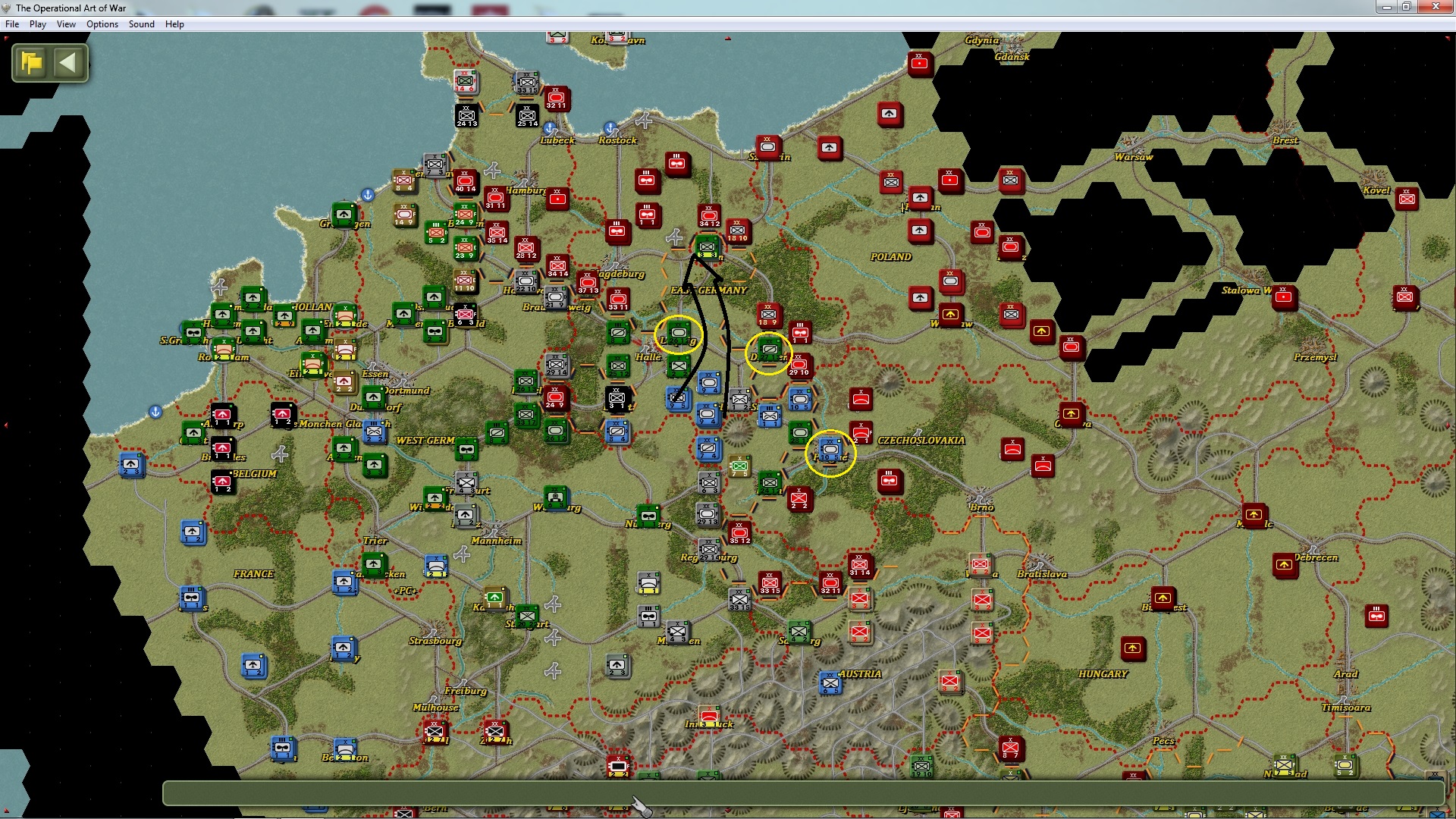Viewport: 1456px width, 819px height.
Task: Select the red armor unit 29 10
Action: click(x=799, y=366)
